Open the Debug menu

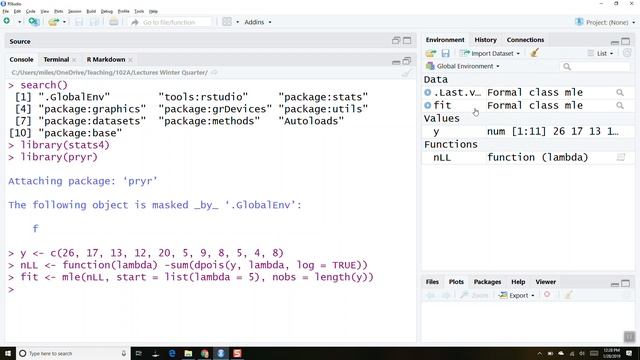(x=107, y=11)
